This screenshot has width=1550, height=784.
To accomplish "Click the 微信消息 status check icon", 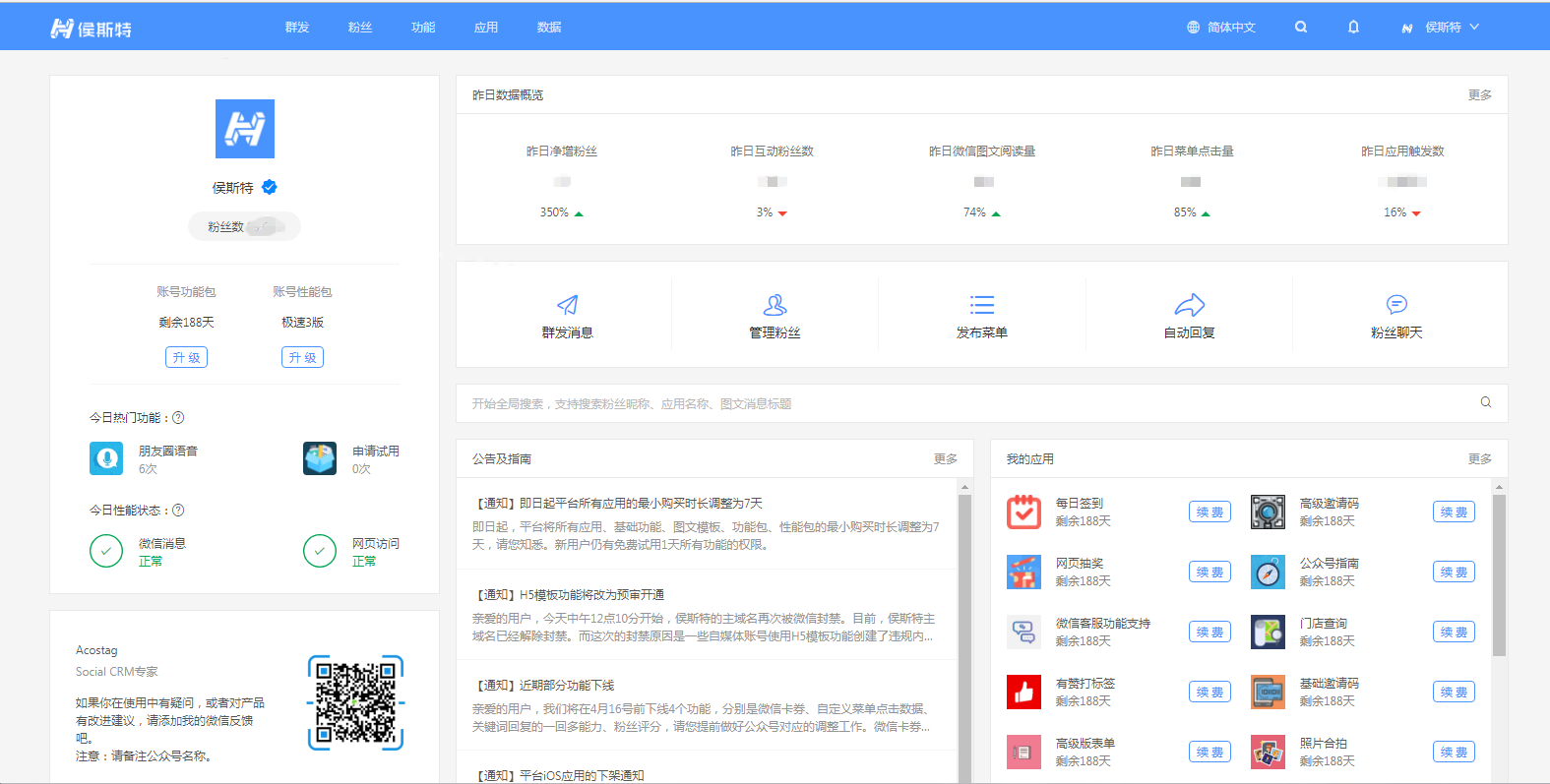I will [106, 551].
